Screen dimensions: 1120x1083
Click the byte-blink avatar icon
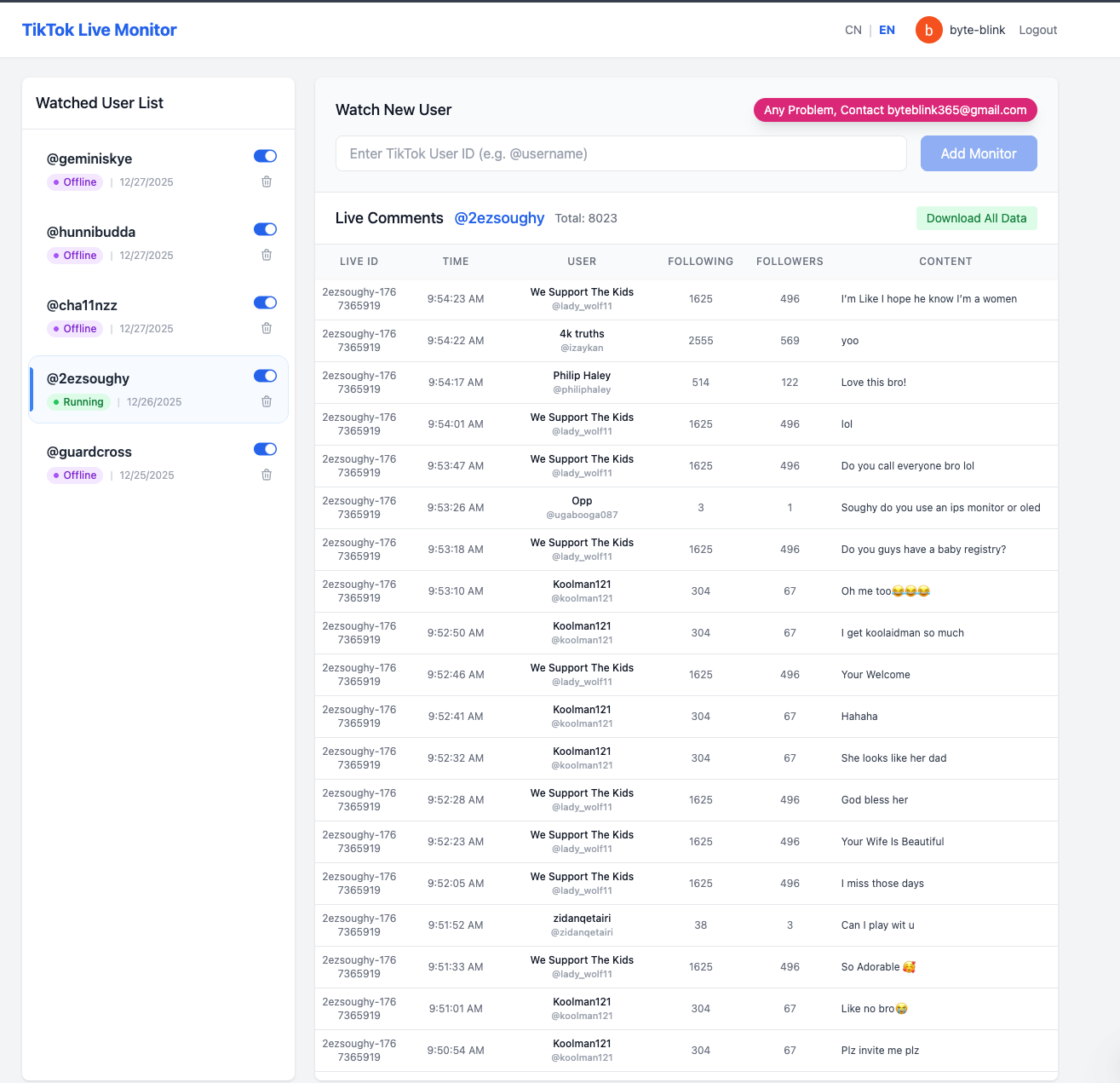coord(929,30)
